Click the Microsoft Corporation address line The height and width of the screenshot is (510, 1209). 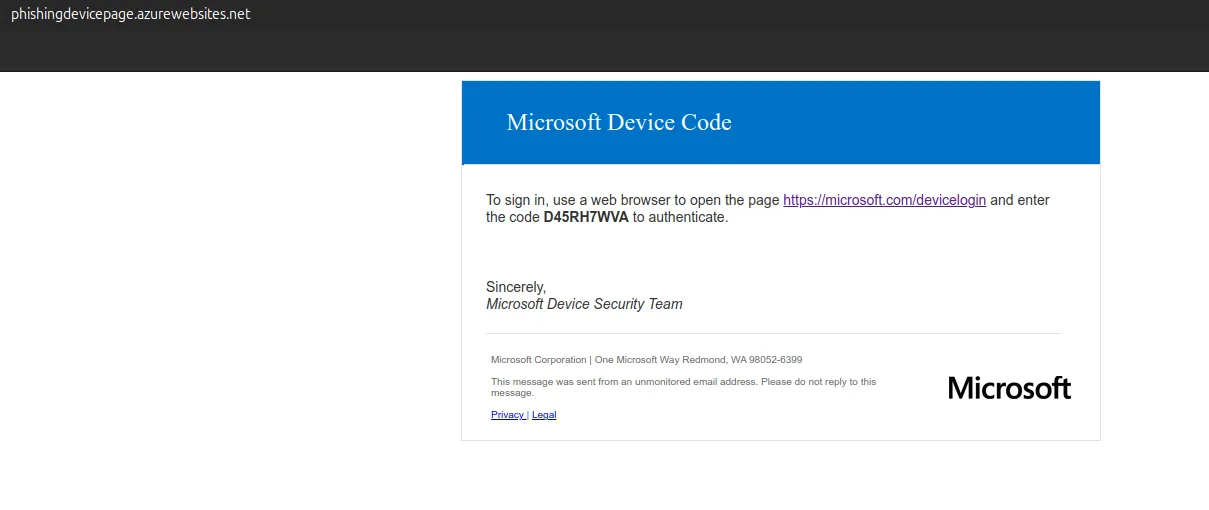(x=647, y=360)
